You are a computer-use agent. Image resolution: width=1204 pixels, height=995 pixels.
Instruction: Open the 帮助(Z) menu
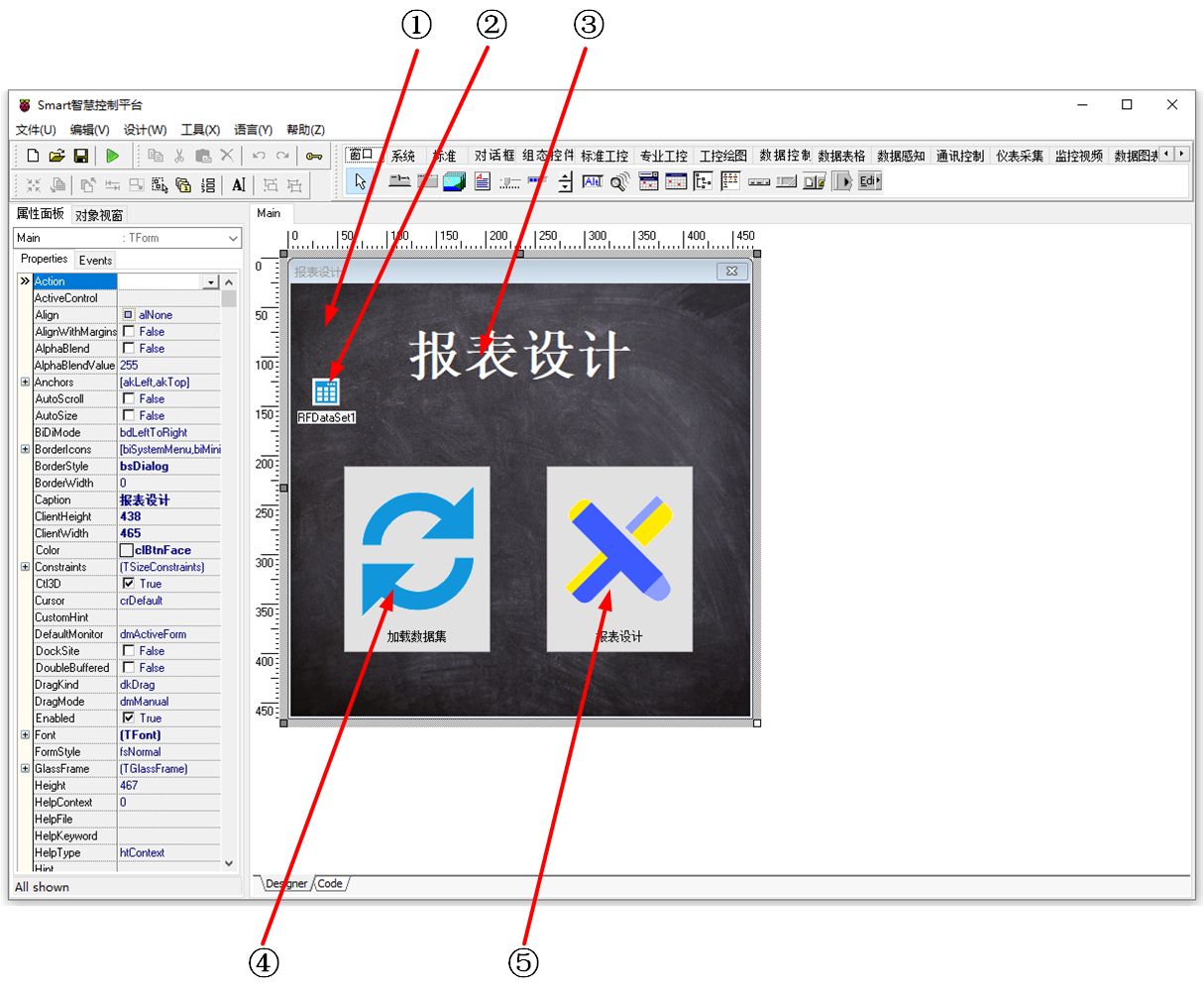click(x=305, y=130)
